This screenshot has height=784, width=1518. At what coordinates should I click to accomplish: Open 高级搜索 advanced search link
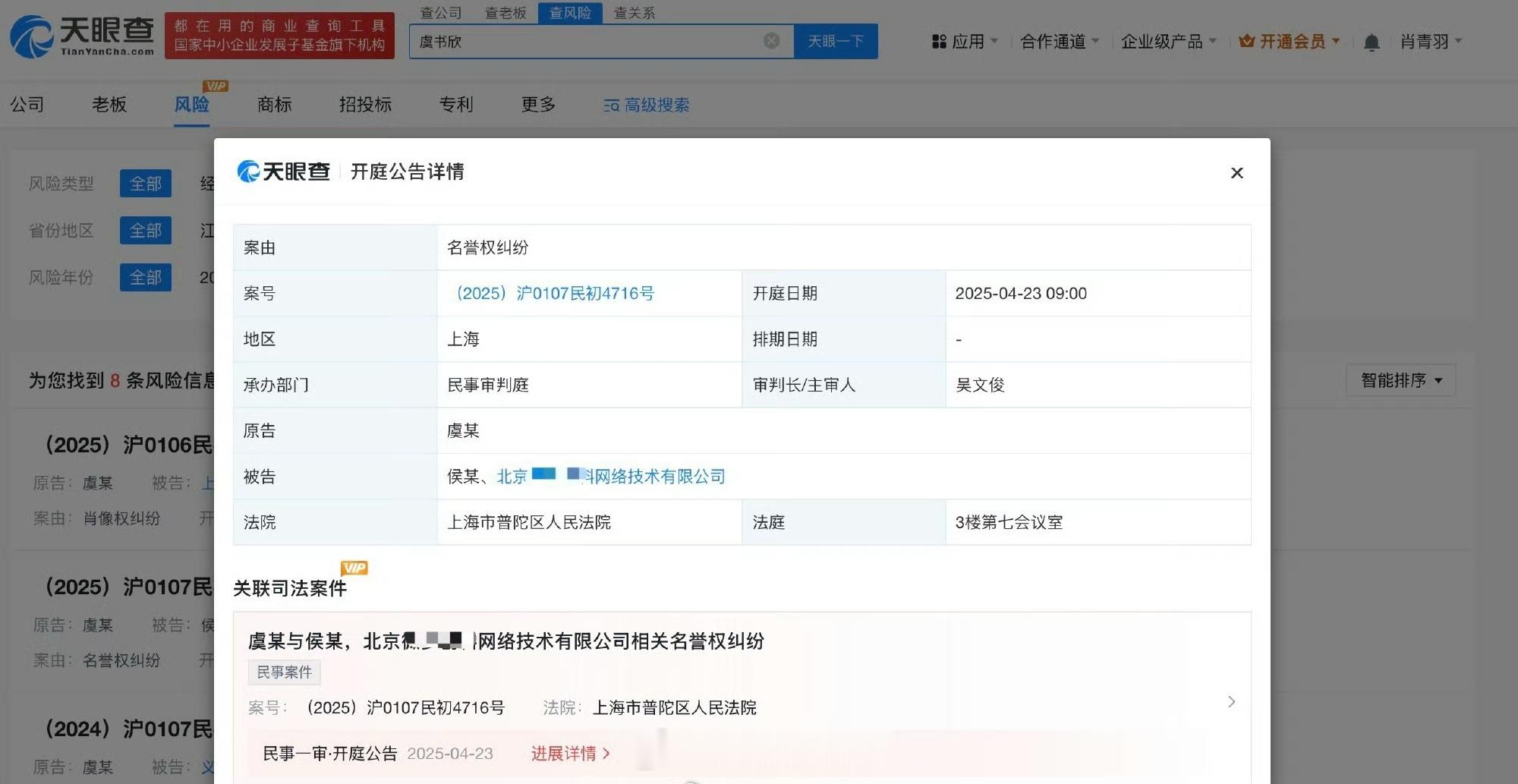tap(647, 105)
